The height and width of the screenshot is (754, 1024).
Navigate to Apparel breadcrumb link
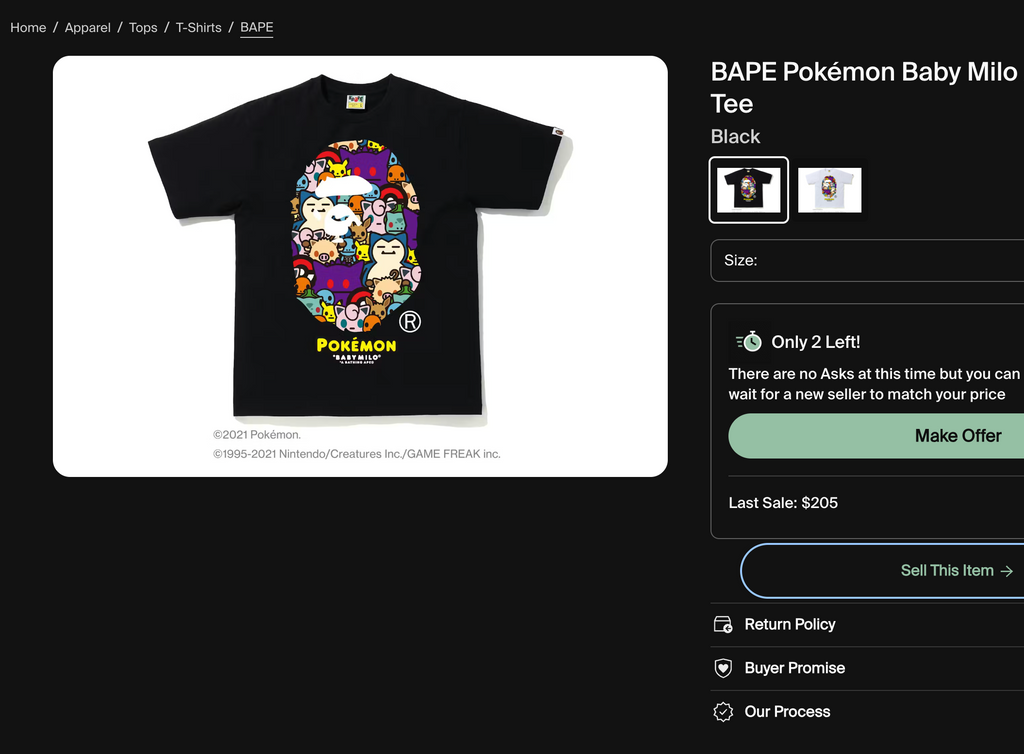pos(88,27)
